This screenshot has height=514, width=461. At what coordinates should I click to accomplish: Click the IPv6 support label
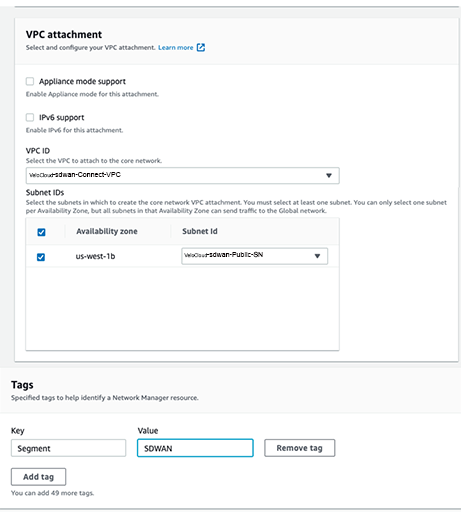click(x=61, y=117)
